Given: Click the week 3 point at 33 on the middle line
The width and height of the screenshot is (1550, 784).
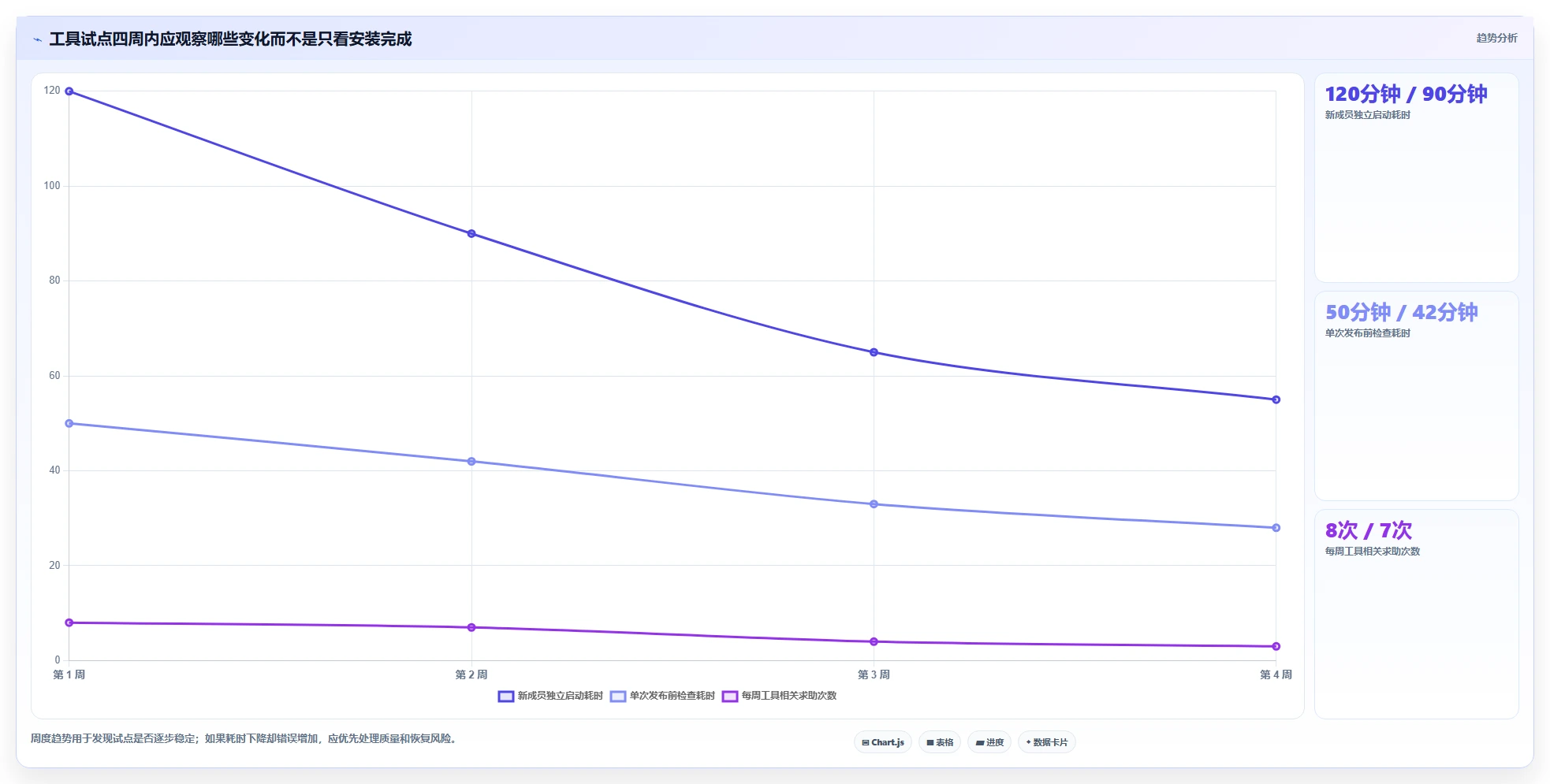Looking at the screenshot, I should coord(874,504).
